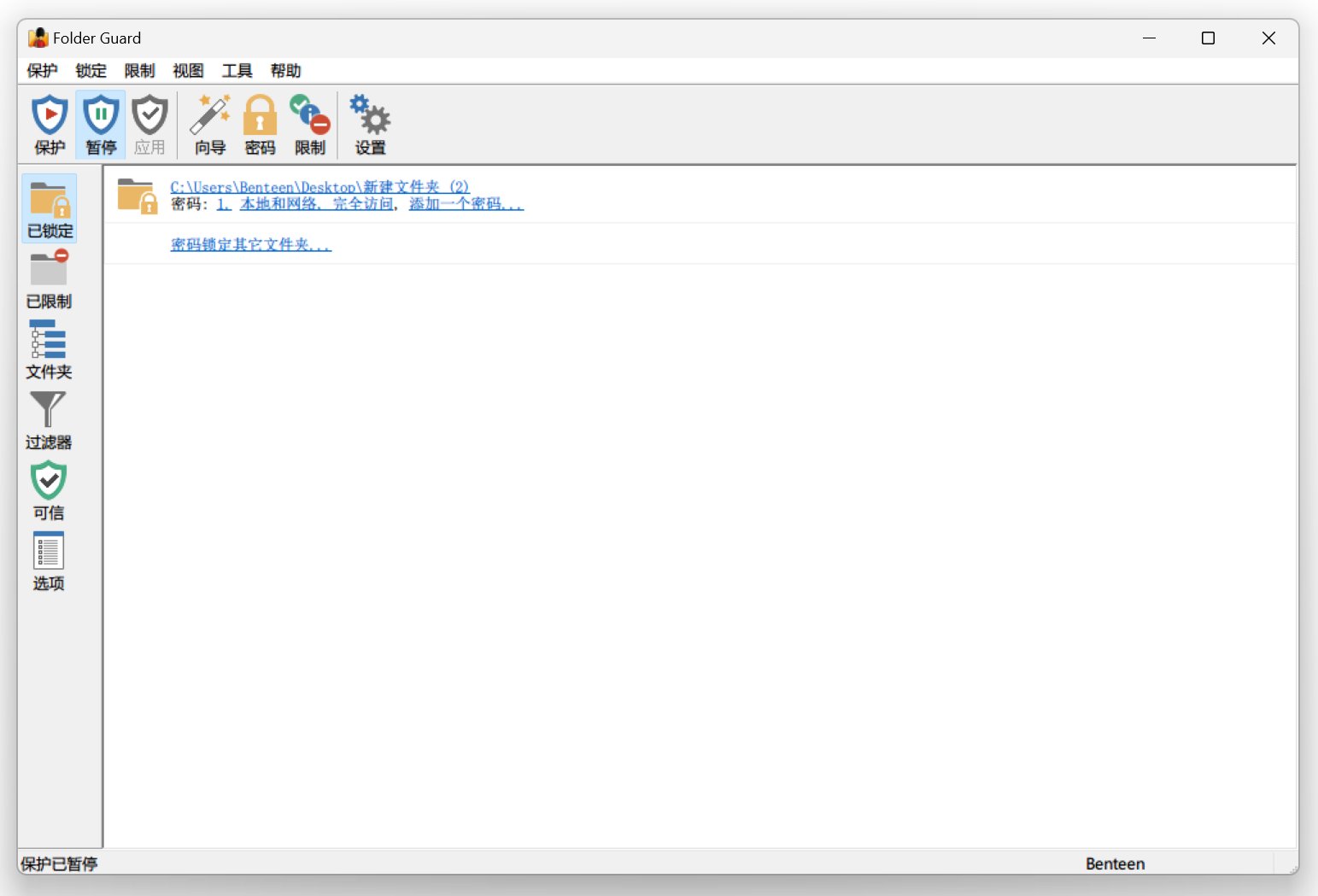Click the C:\Users\Benteen\Desktop\新建文件夹 (2) link
Viewport: 1318px width, 896px height.
point(319,187)
